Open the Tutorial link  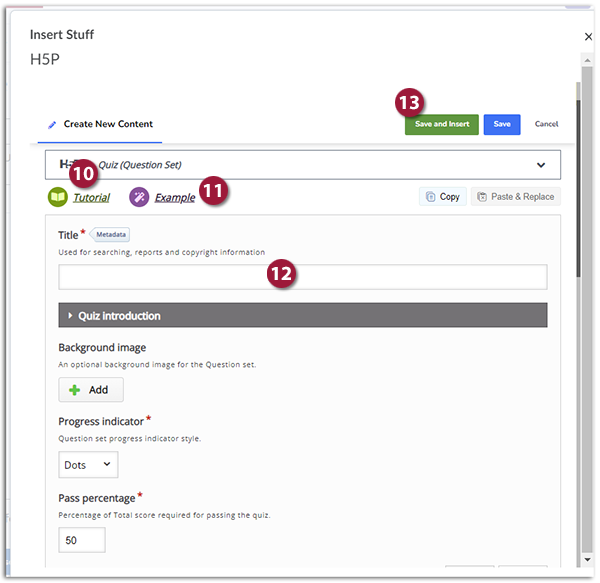click(x=91, y=198)
